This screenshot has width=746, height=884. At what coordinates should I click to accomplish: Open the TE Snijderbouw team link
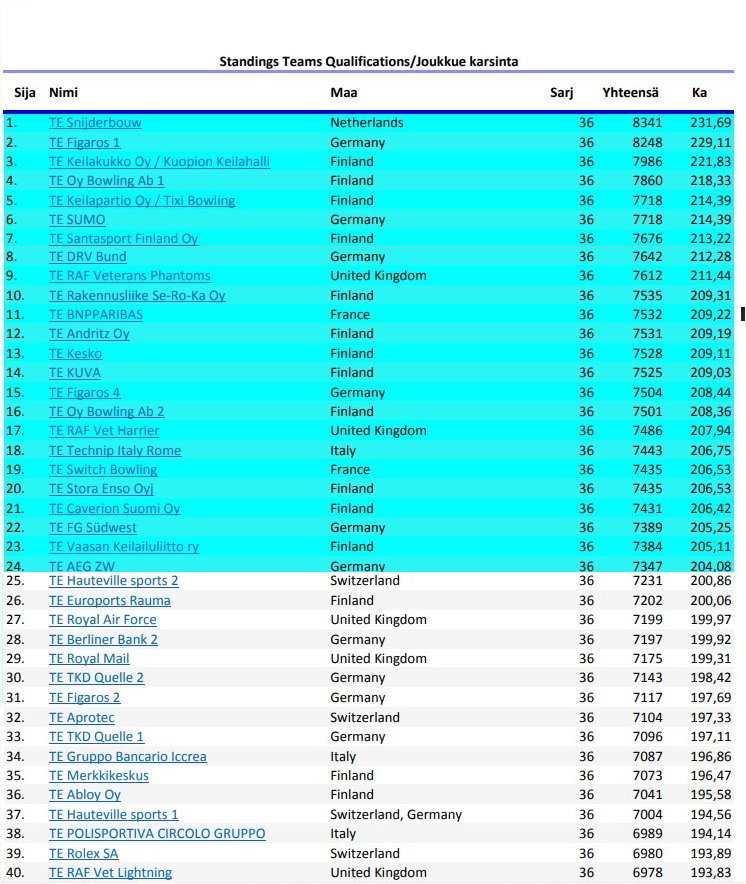click(95, 123)
